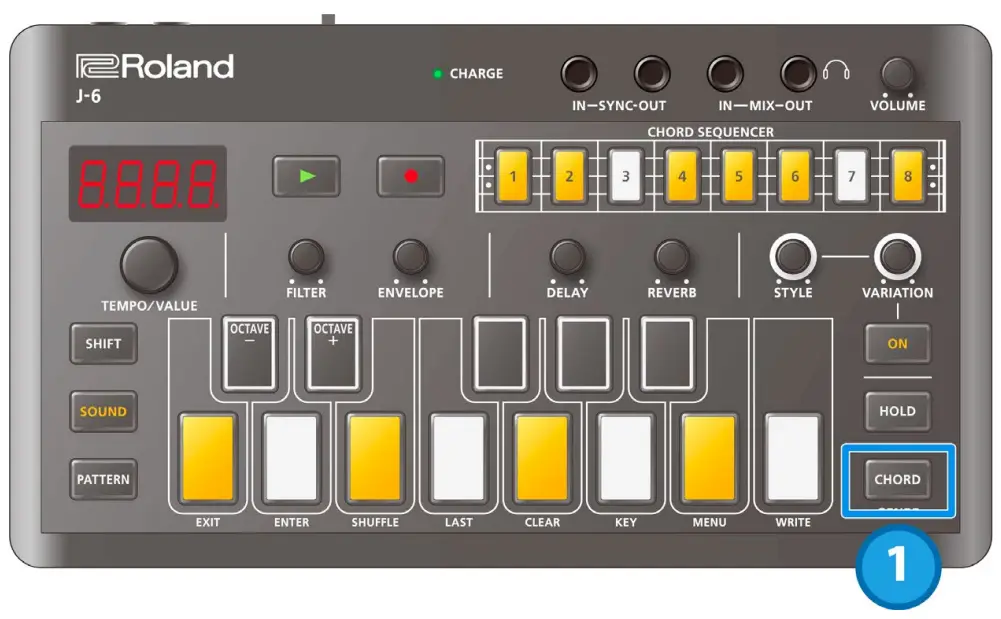Turn the FILTER knob
Viewport: 1001px width, 619px height.
(306, 258)
